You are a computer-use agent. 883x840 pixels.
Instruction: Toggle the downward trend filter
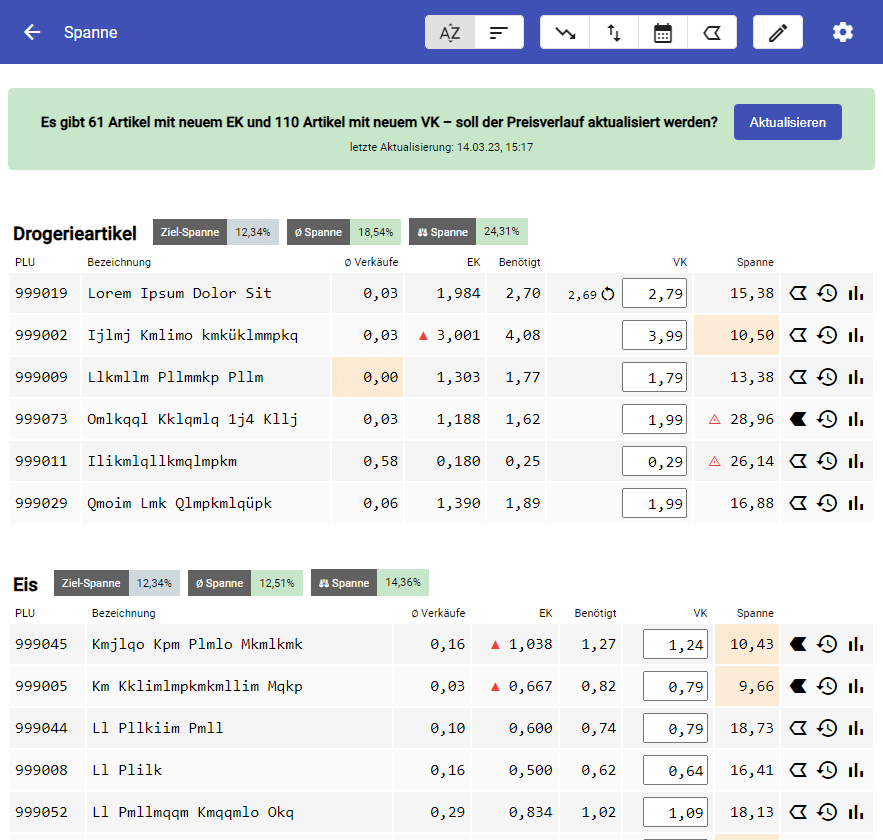pos(565,33)
